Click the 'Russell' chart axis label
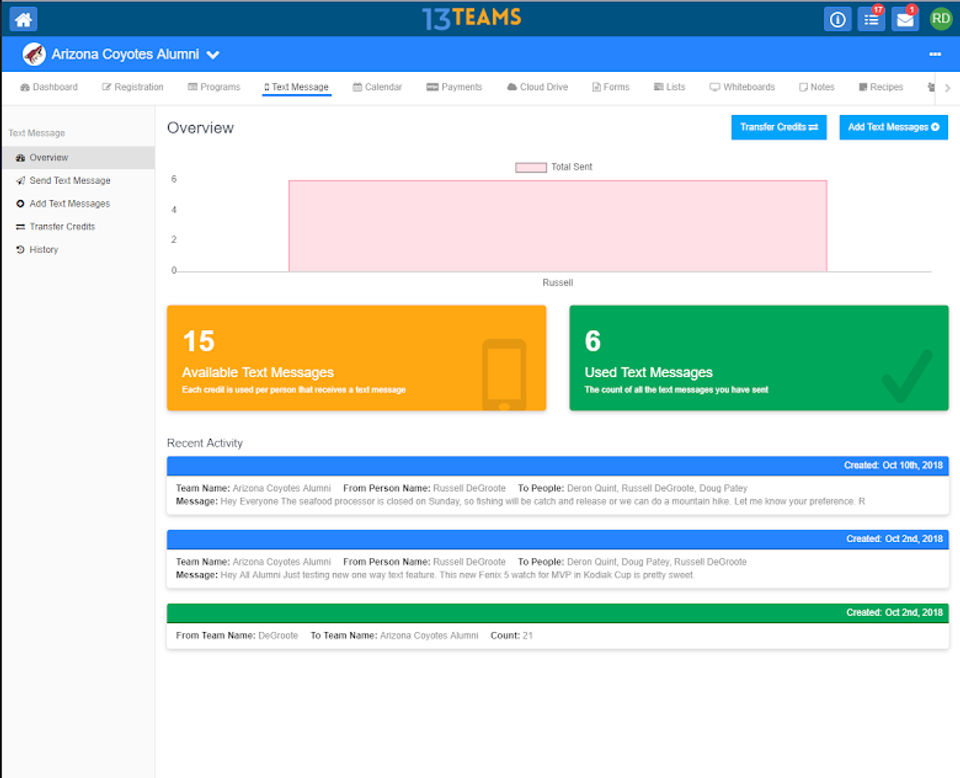Viewport: 960px width, 778px height. [x=558, y=282]
